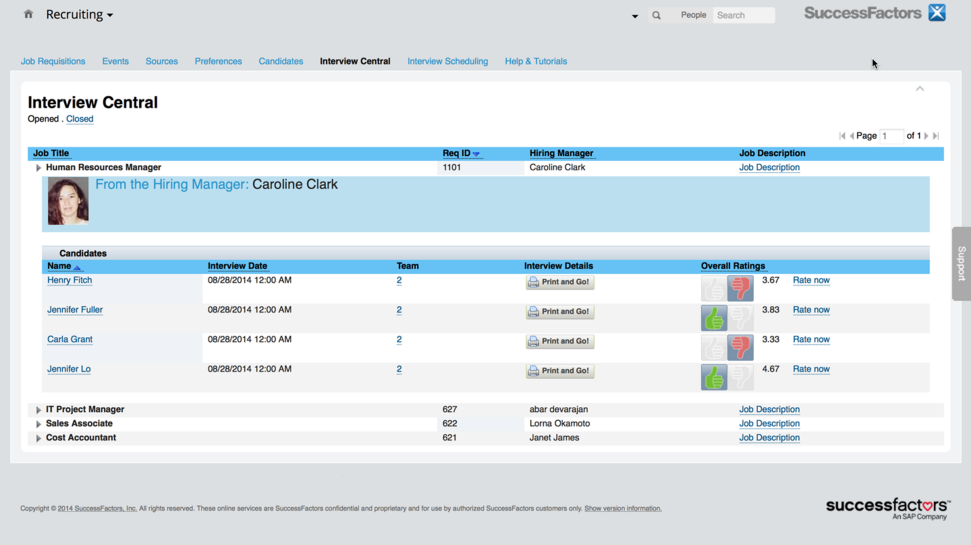The image size is (971, 545).
Task: Focus the Search input field
Action: coord(744,15)
